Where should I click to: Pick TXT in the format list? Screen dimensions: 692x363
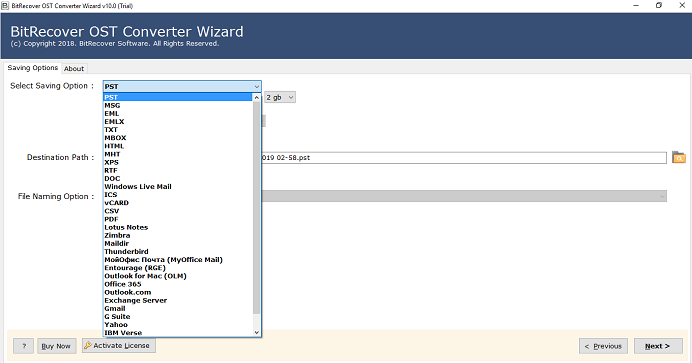pos(177,130)
